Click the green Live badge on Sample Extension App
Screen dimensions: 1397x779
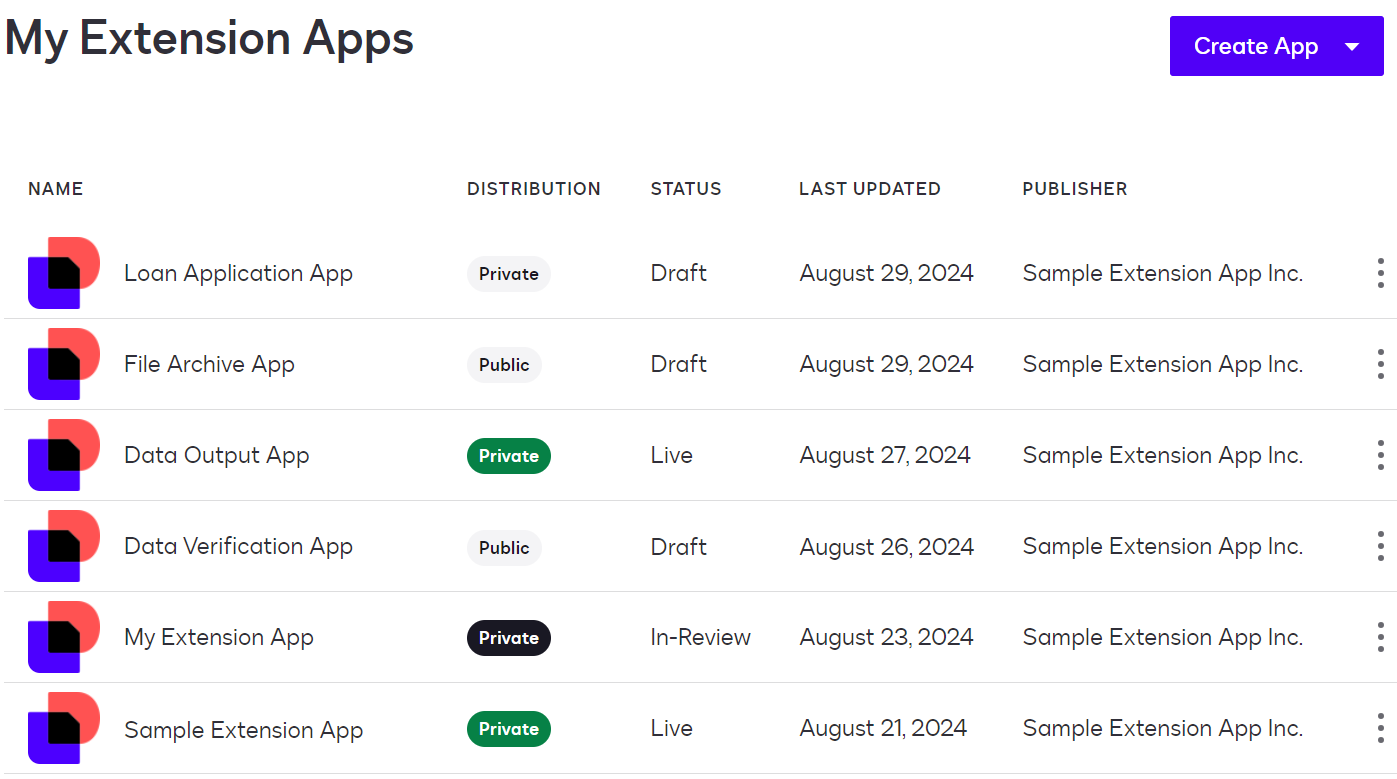[508, 728]
